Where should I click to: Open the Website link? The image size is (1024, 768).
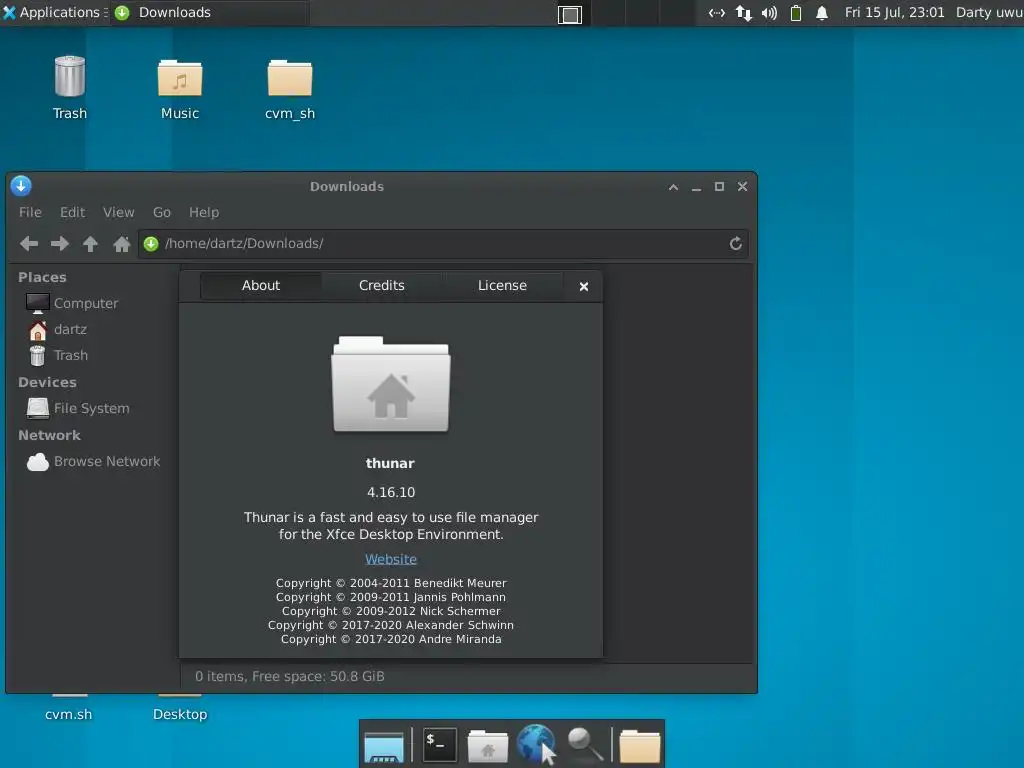pyautogui.click(x=391, y=559)
